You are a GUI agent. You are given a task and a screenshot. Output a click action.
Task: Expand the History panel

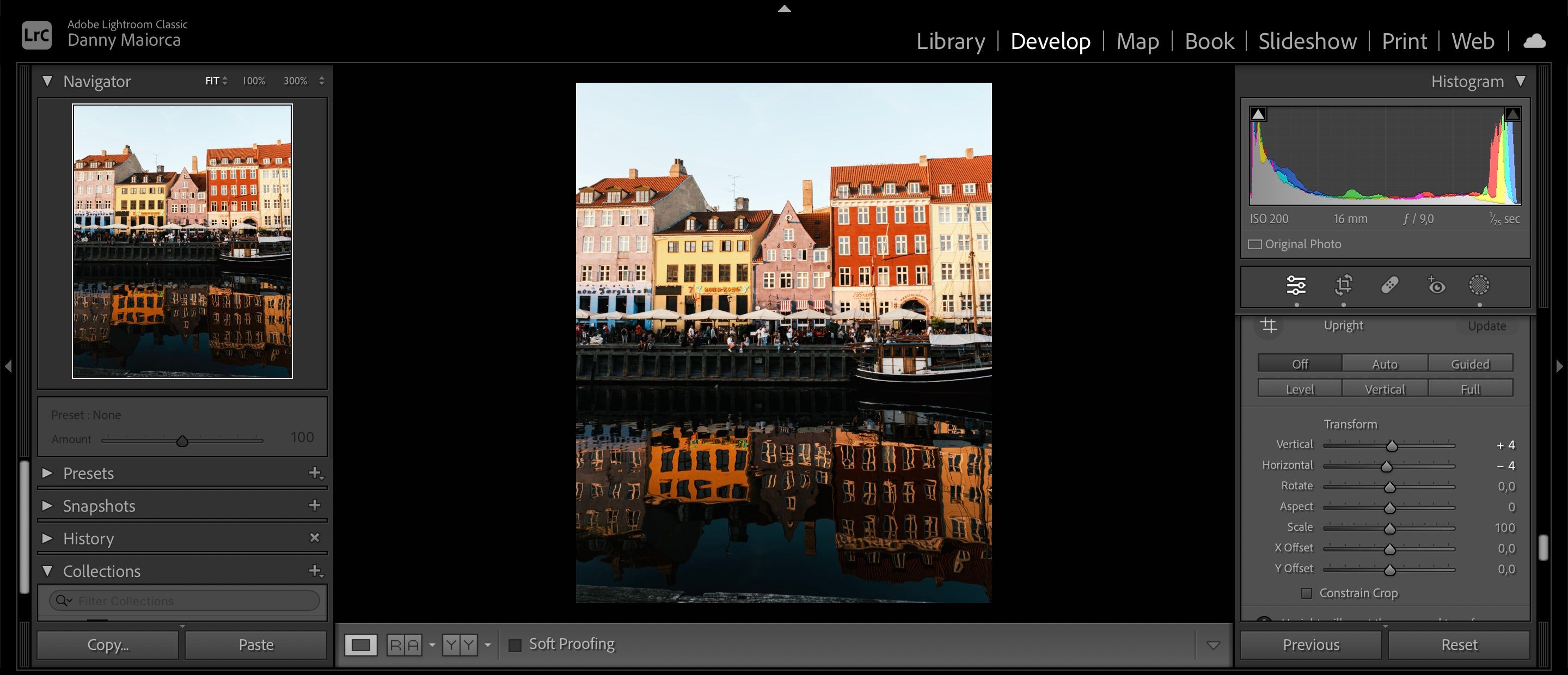click(x=47, y=538)
